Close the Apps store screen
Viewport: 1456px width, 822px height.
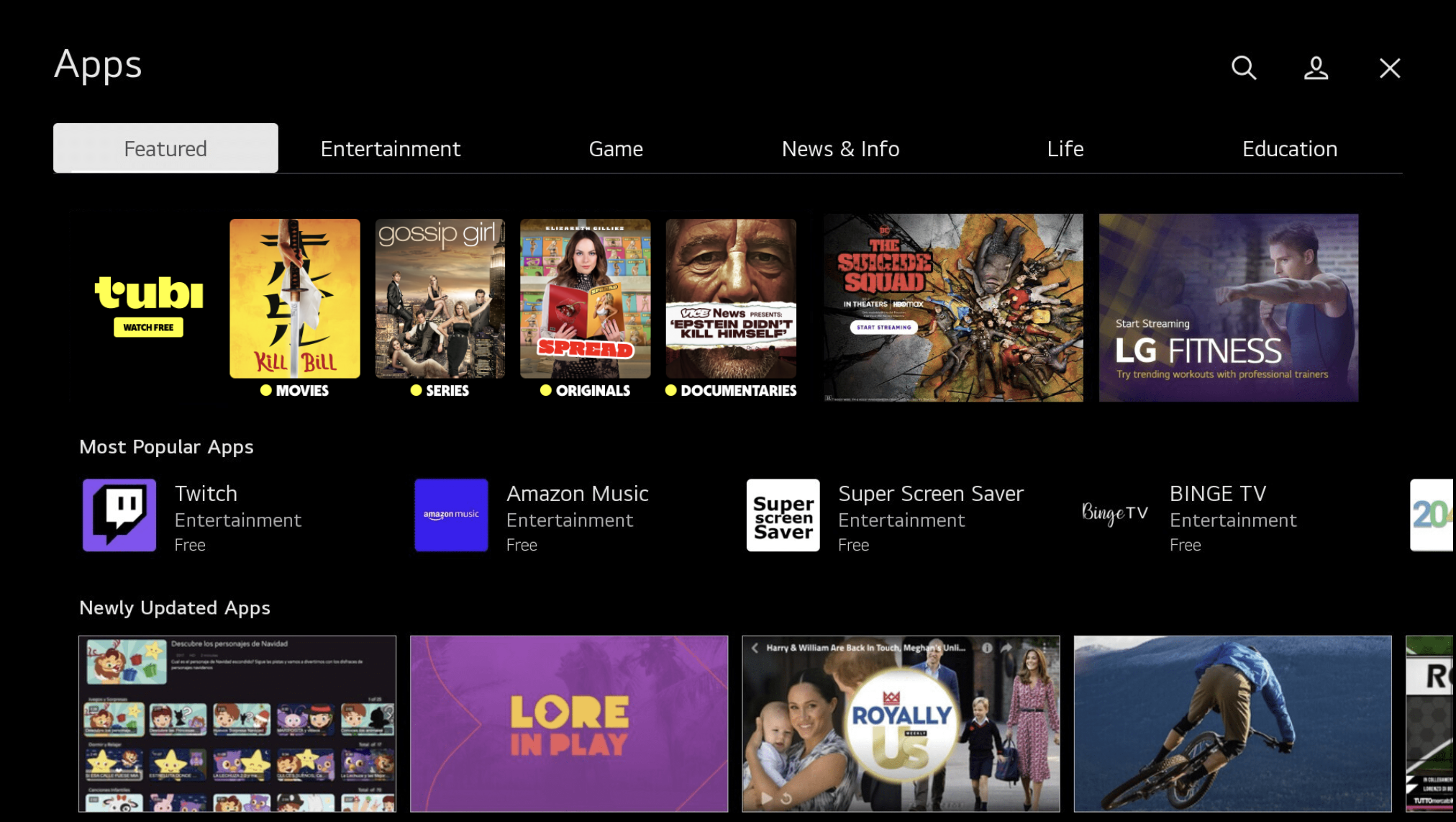tap(1390, 68)
